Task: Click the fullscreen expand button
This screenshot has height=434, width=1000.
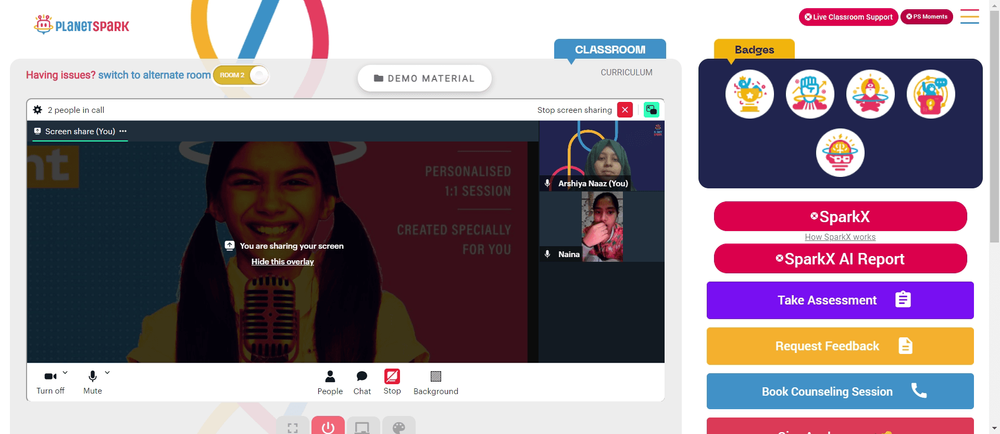Action: (293, 426)
